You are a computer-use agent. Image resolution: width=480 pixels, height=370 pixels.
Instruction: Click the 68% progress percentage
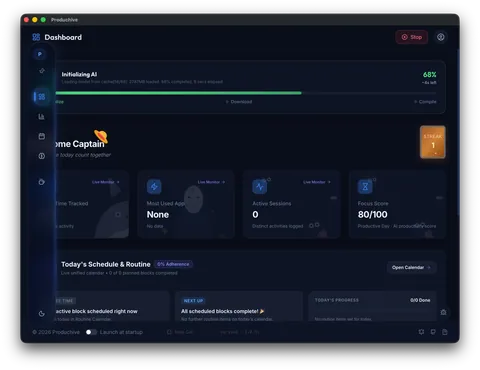point(430,75)
